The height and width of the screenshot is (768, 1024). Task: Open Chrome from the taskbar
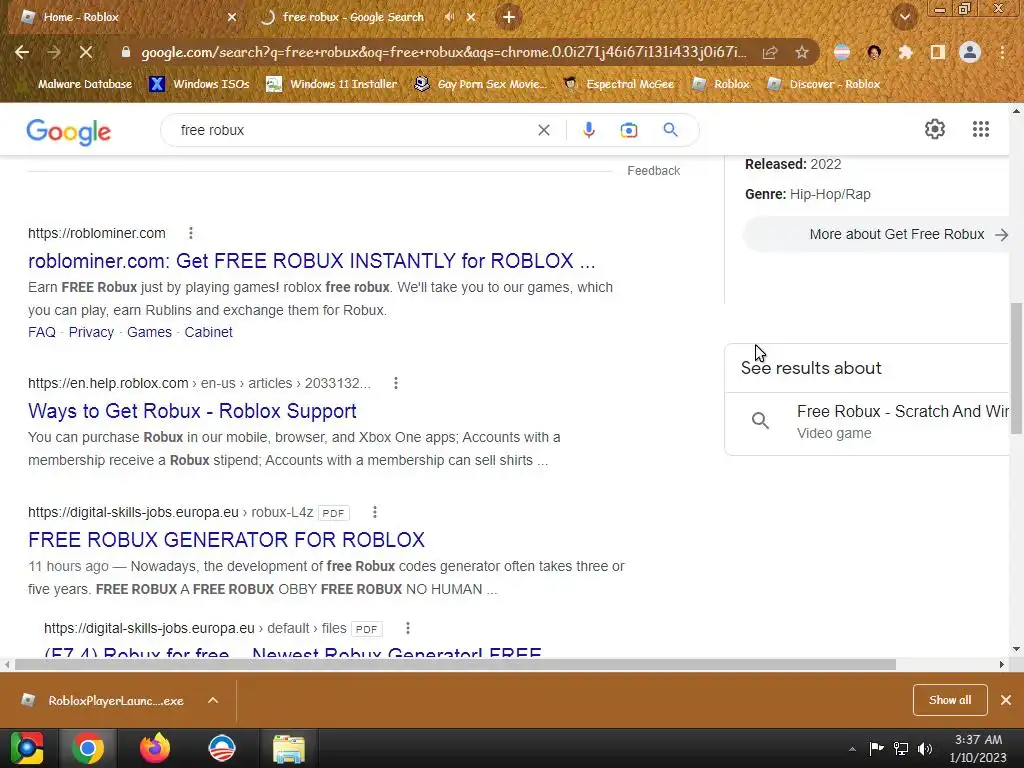pos(88,748)
